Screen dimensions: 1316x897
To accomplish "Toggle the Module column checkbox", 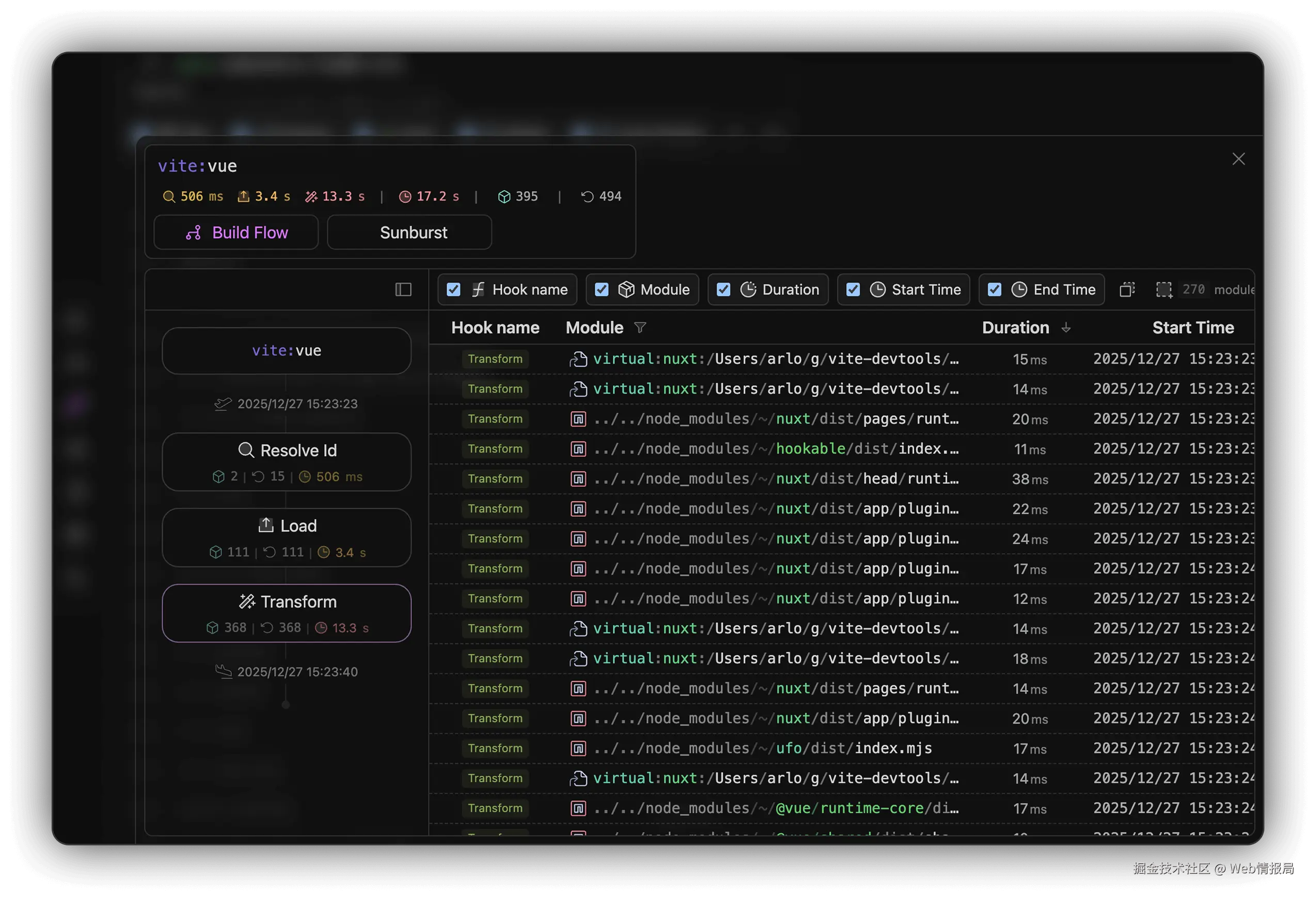I will [601, 290].
